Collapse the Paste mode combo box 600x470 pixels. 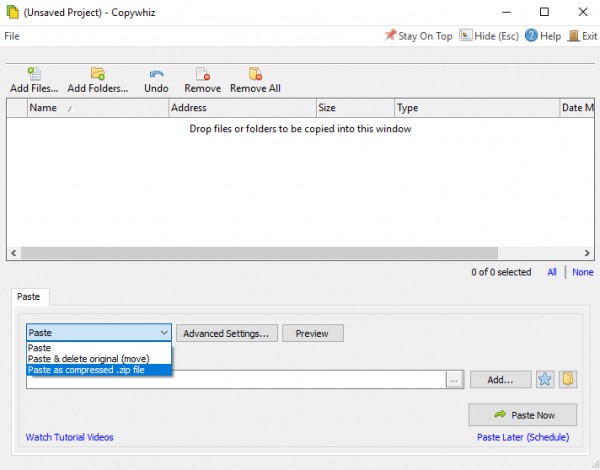[164, 332]
